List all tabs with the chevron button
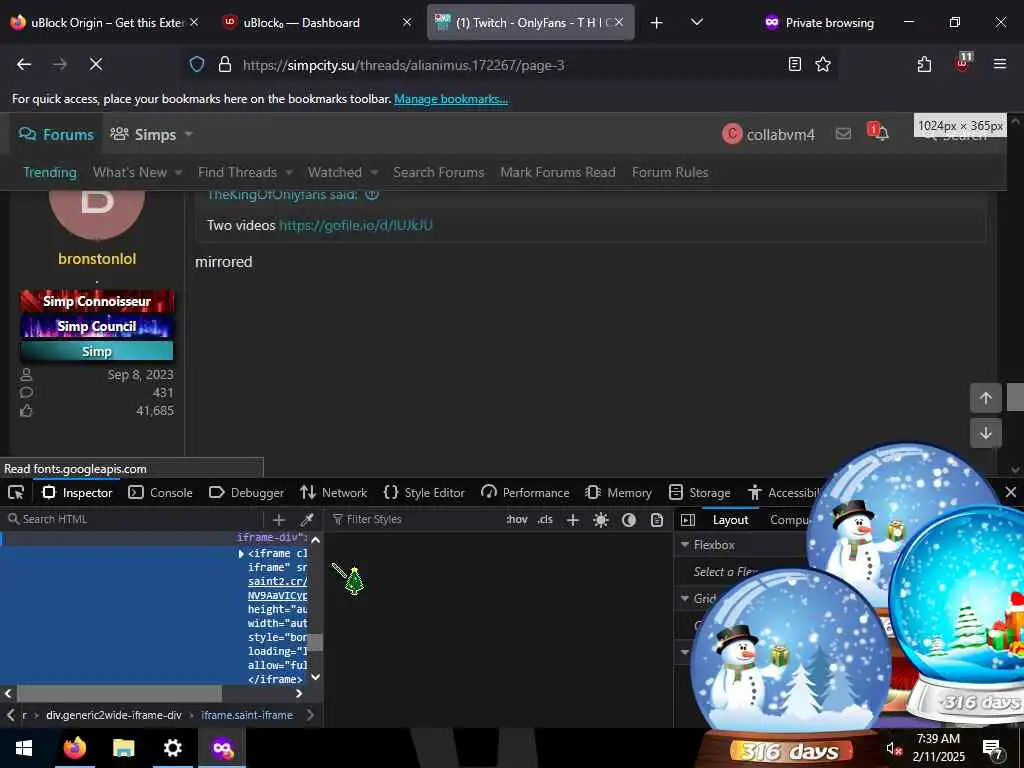The width and height of the screenshot is (1024, 768). coord(697,22)
